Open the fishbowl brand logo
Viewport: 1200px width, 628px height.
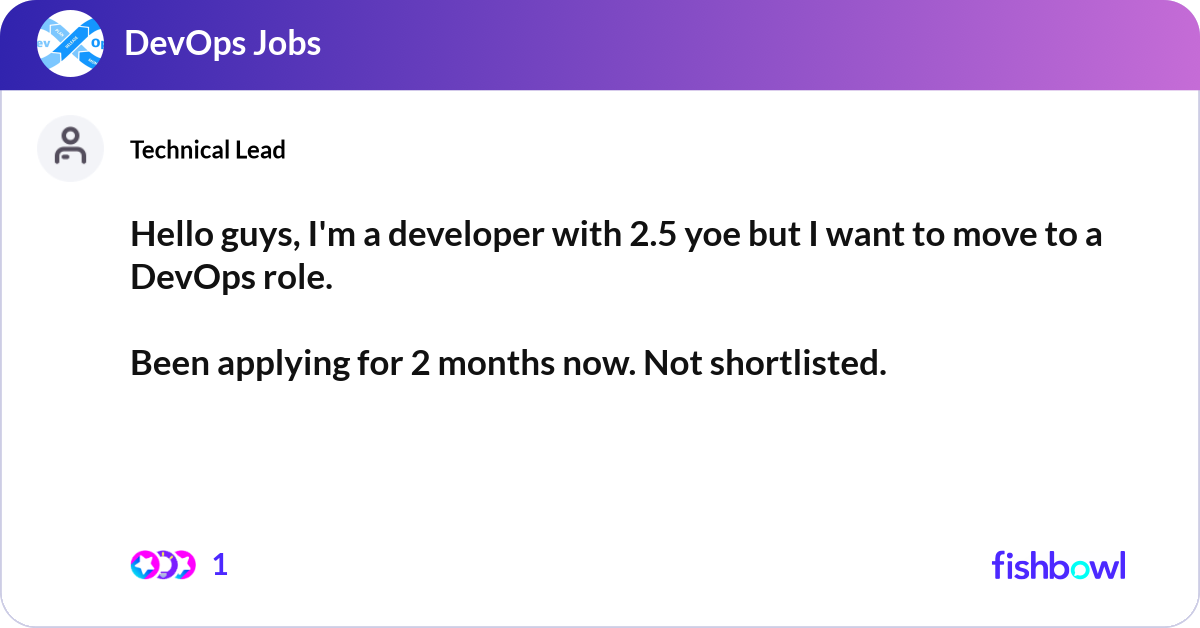1059,565
